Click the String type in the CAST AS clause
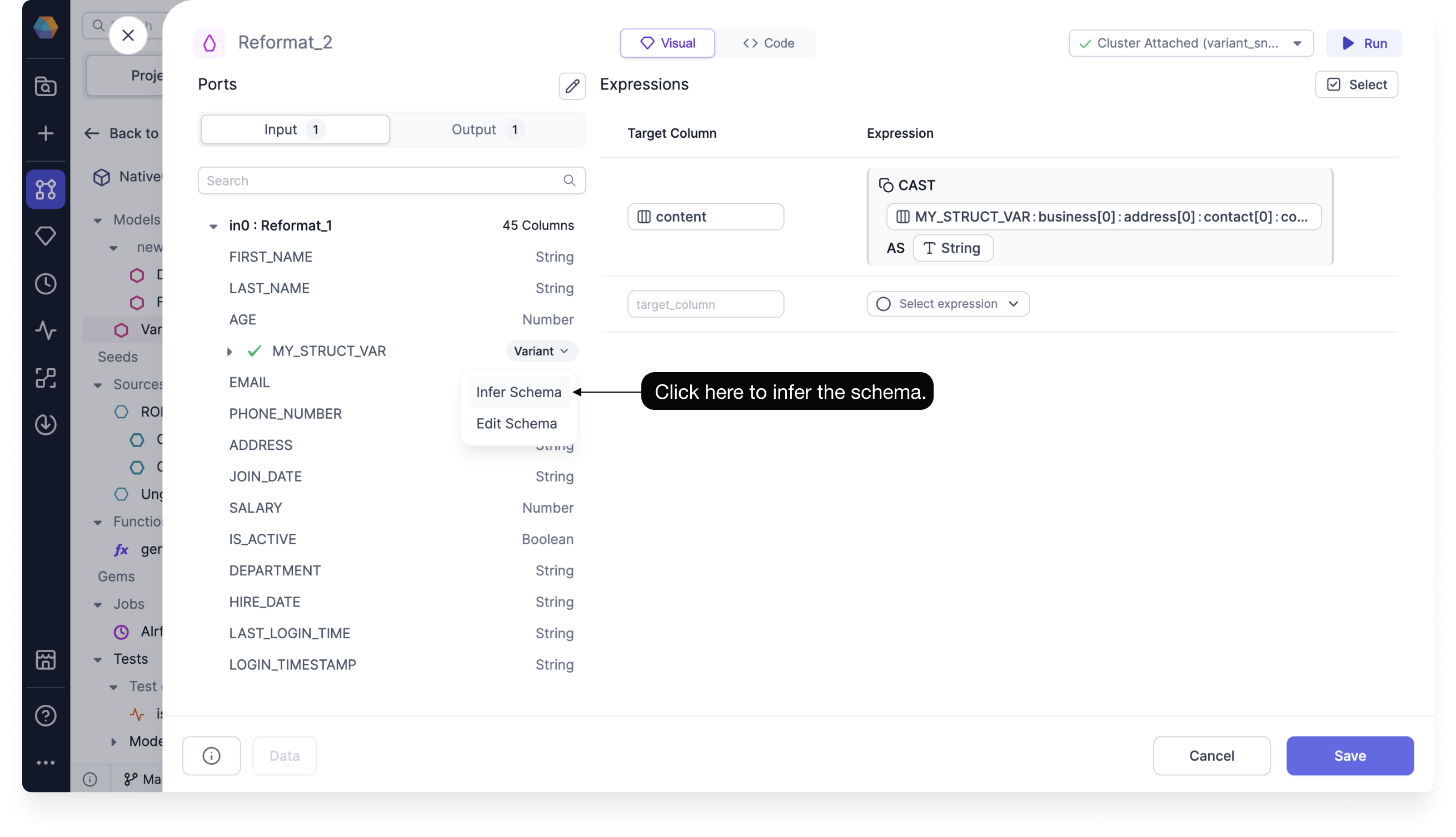 953,248
